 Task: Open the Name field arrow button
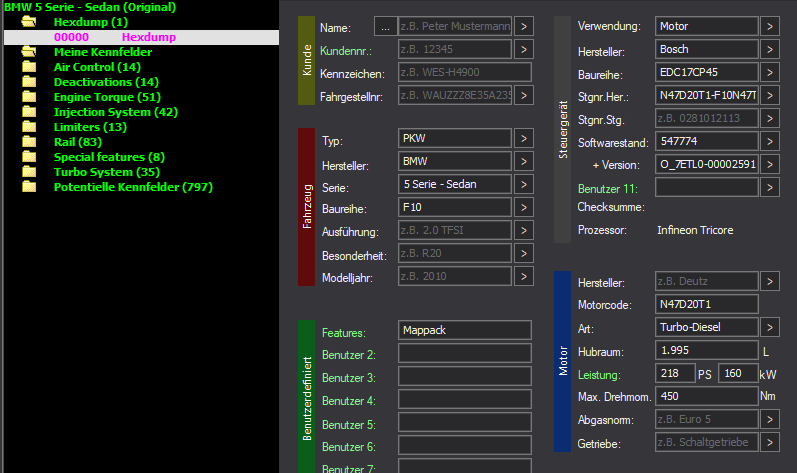[524, 26]
